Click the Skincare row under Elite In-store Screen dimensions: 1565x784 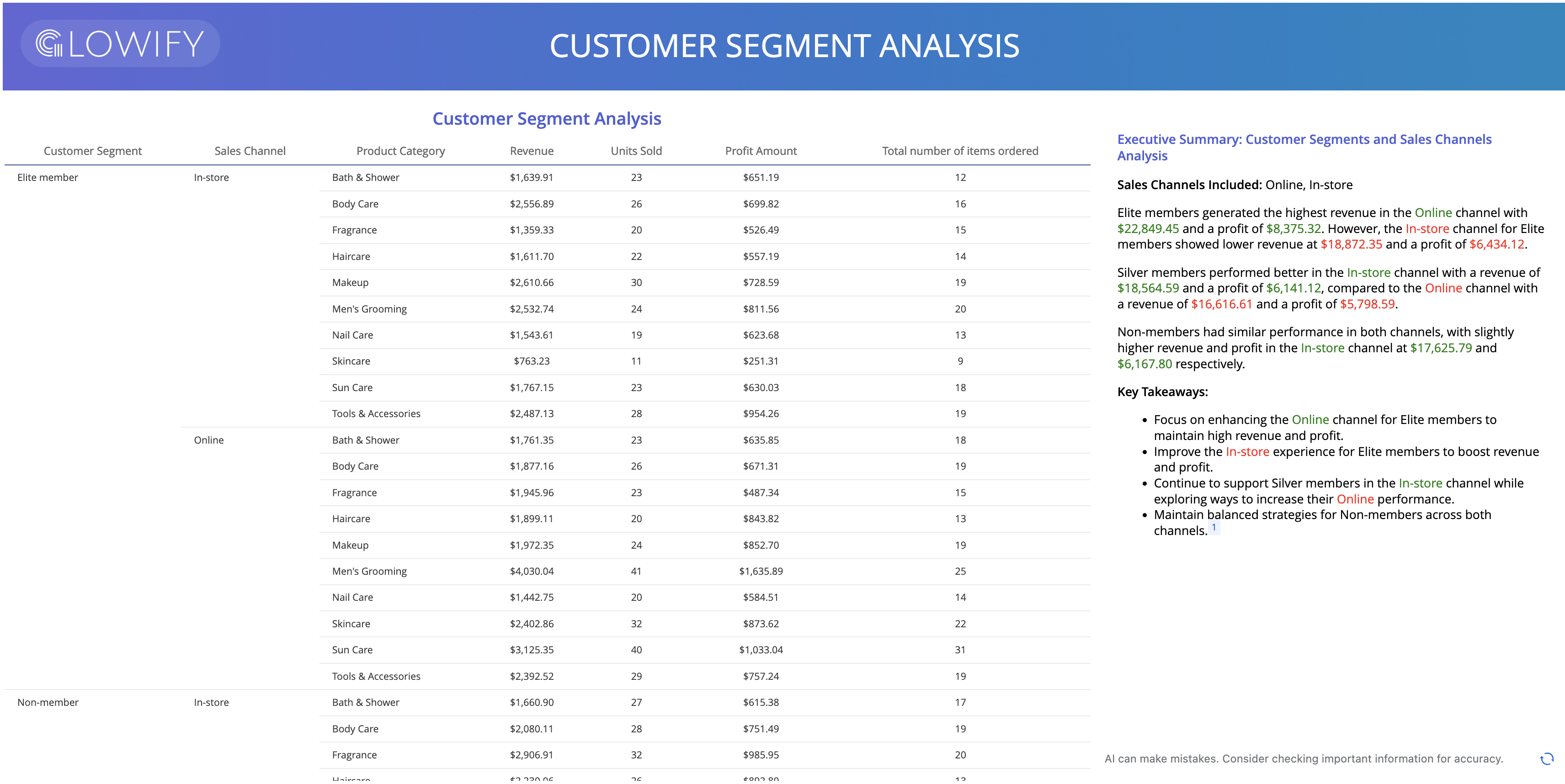[x=351, y=361]
